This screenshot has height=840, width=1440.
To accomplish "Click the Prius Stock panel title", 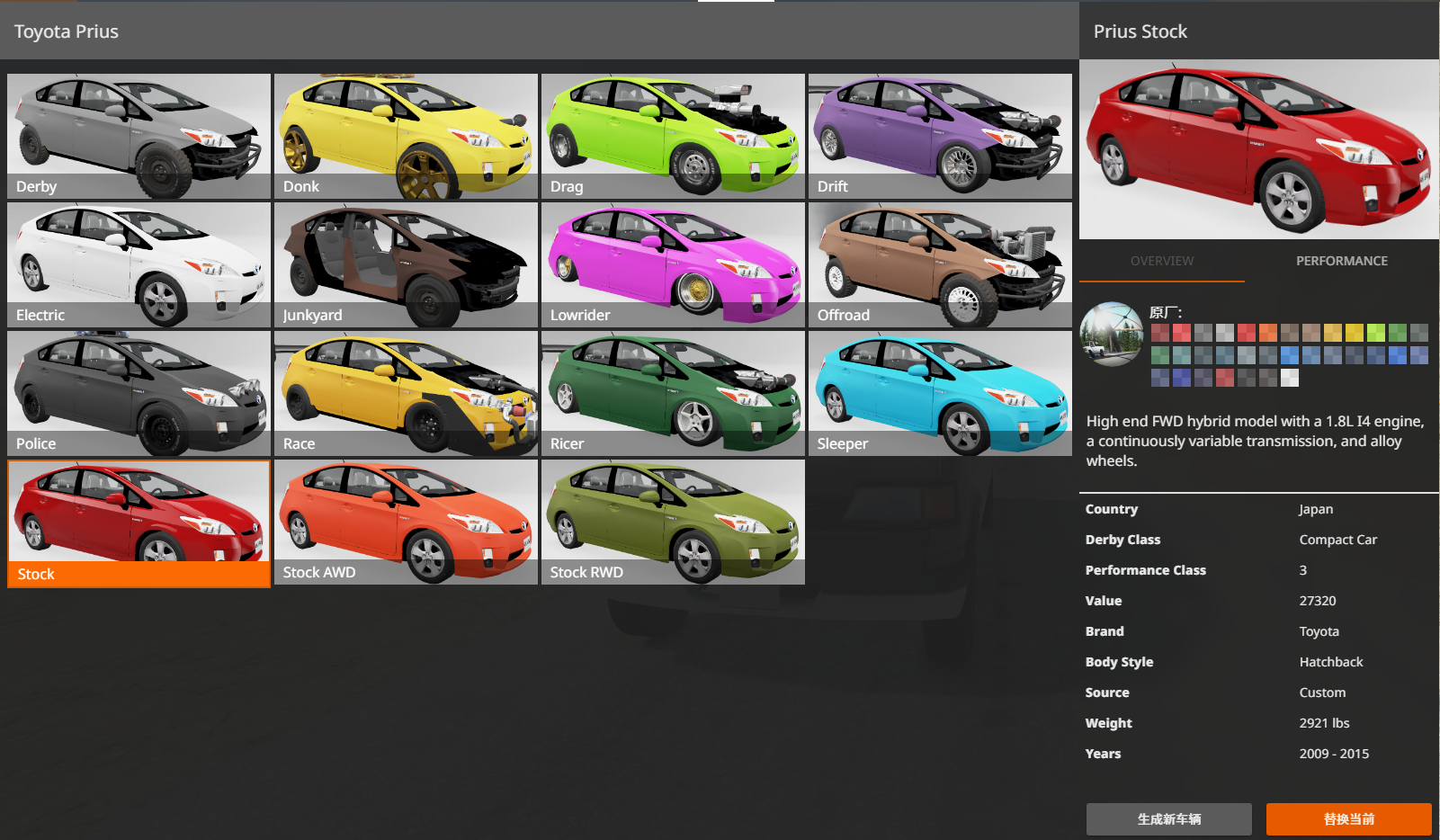I will pos(1140,31).
